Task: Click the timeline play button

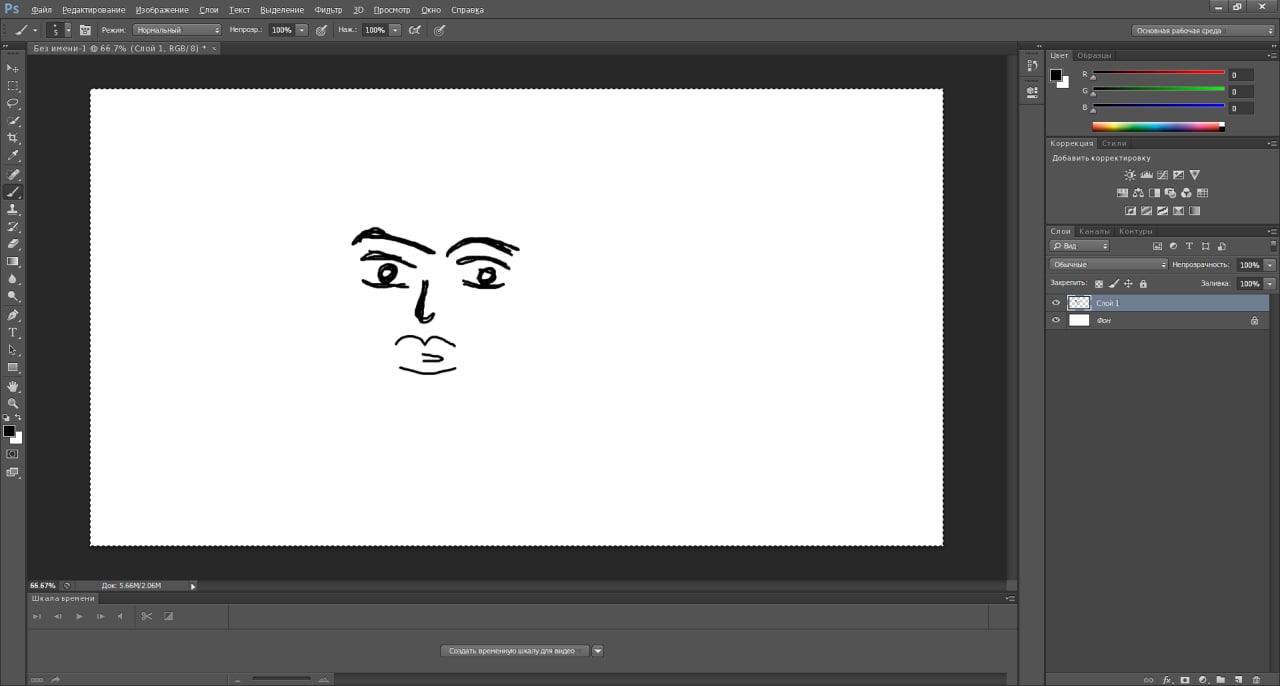Action: tap(79, 616)
